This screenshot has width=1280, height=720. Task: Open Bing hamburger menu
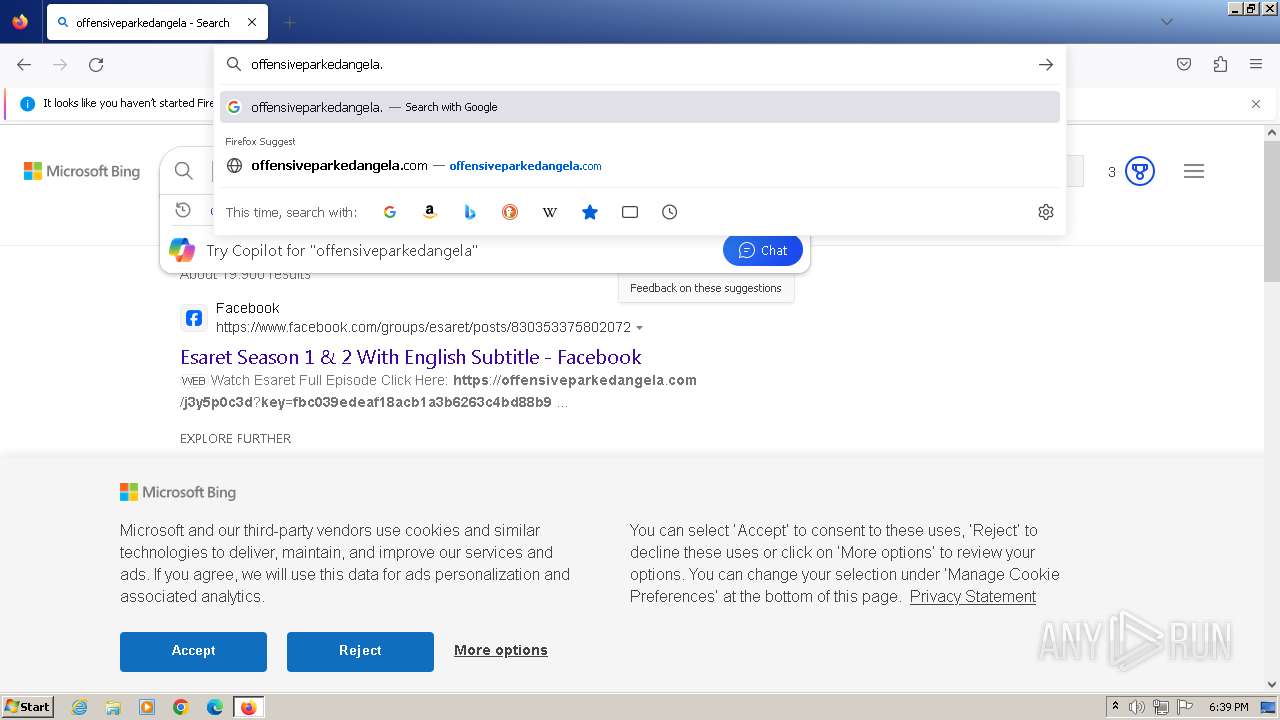tap(1193, 171)
